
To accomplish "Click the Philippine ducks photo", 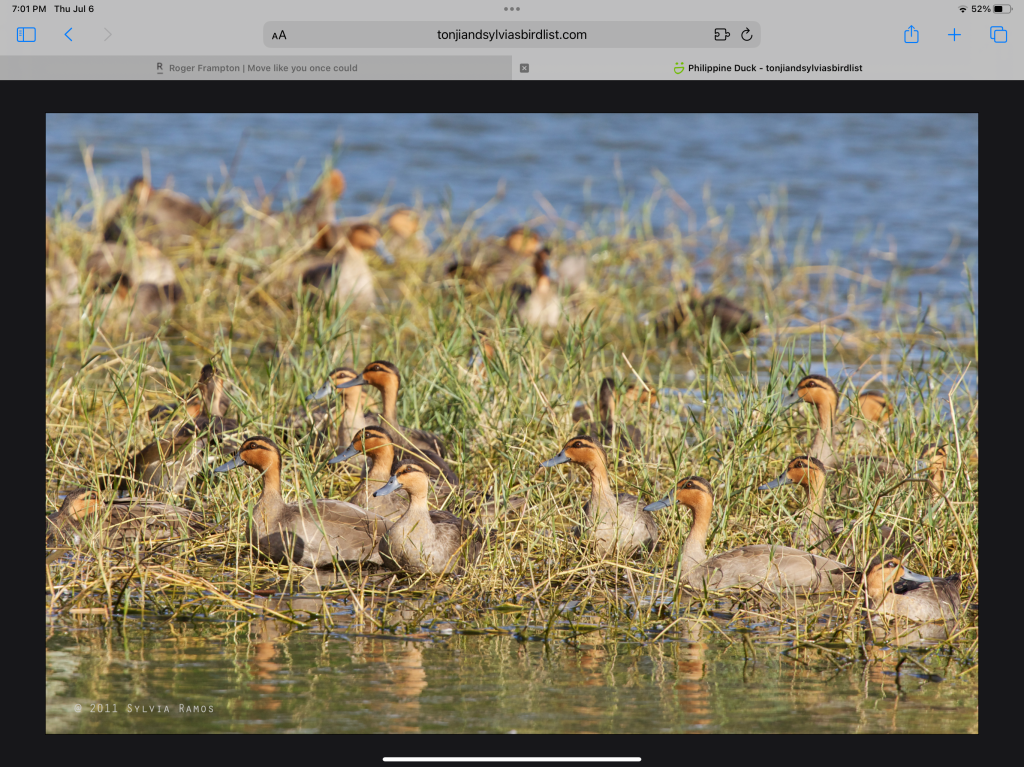I will (511, 422).
